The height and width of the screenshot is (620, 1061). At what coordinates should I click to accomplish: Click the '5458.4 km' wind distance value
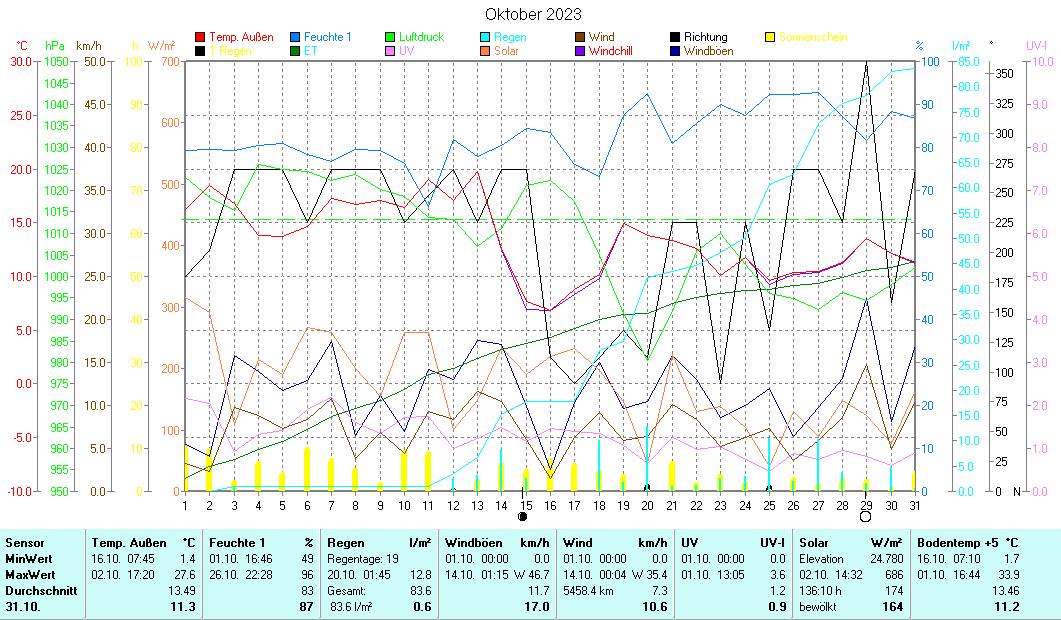coord(589,591)
